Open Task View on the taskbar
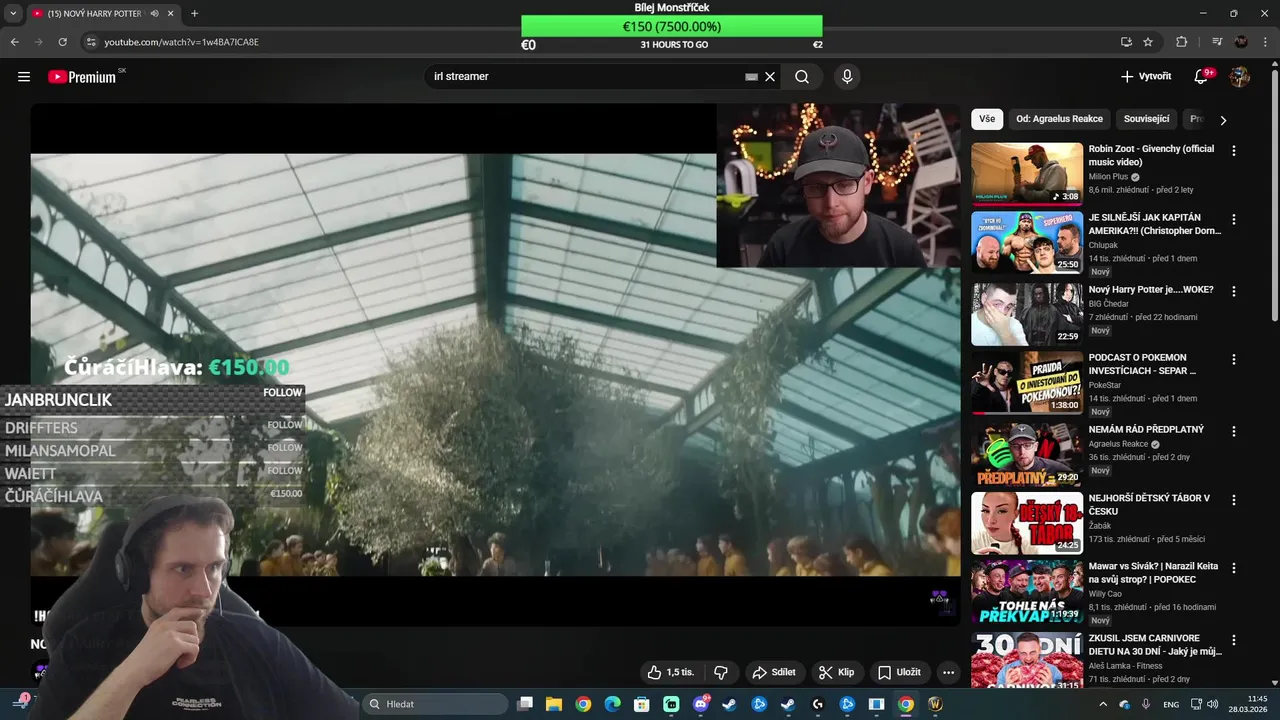The height and width of the screenshot is (720, 1280). pyautogui.click(x=525, y=704)
